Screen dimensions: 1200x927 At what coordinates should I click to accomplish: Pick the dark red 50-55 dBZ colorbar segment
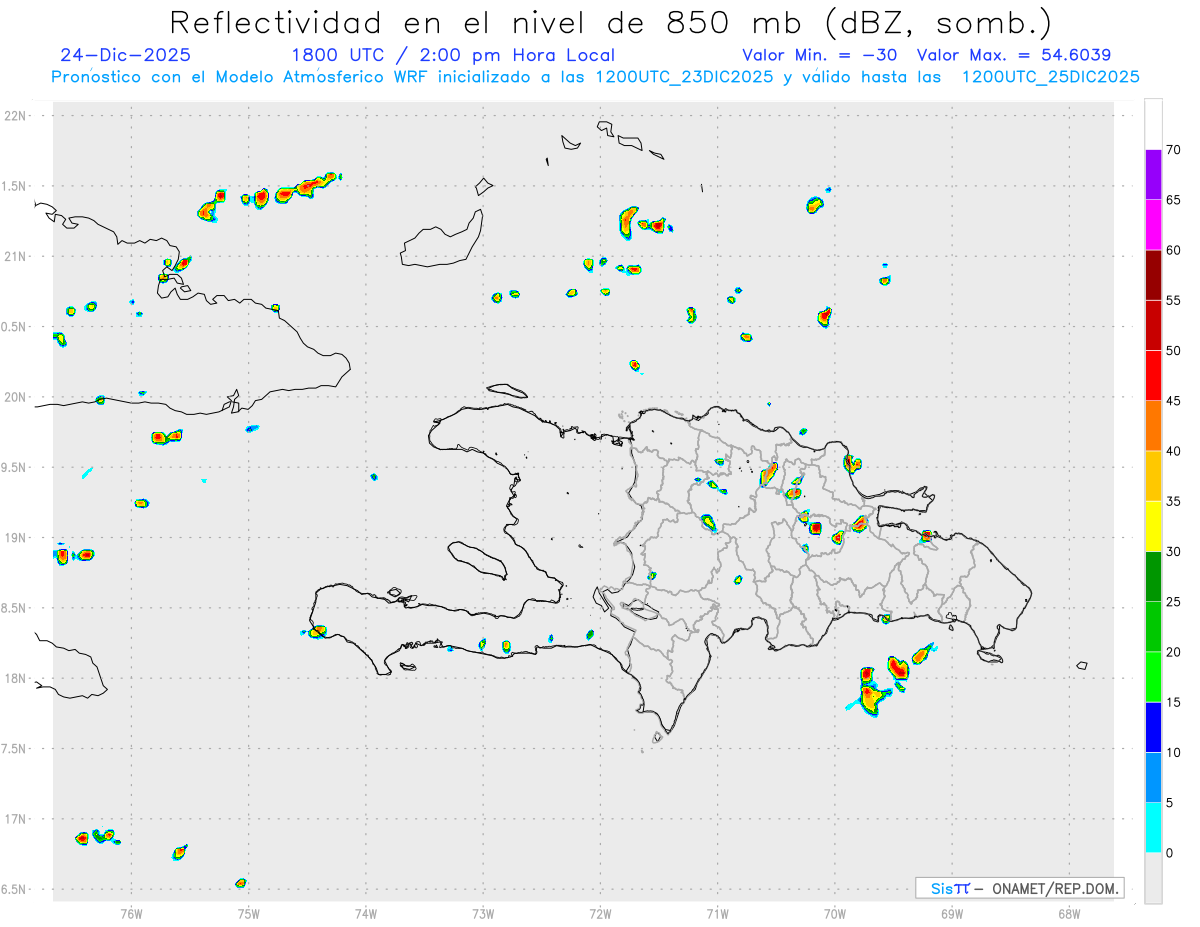click(x=1153, y=325)
